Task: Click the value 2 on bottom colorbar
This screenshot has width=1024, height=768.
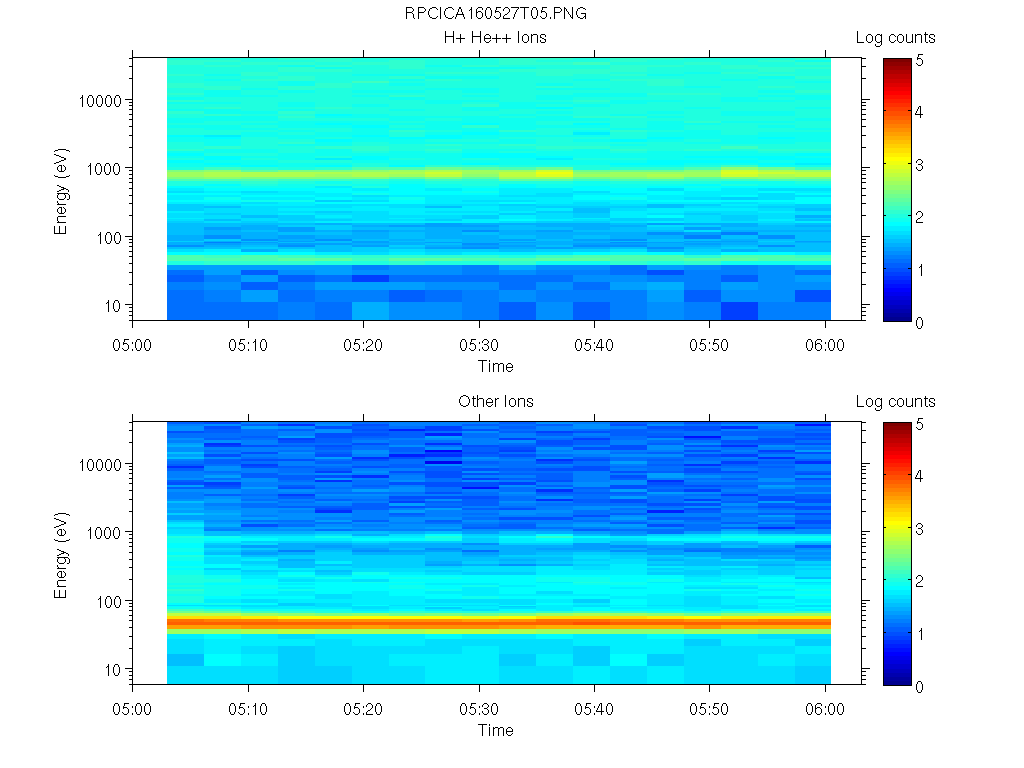Action: tap(920, 581)
